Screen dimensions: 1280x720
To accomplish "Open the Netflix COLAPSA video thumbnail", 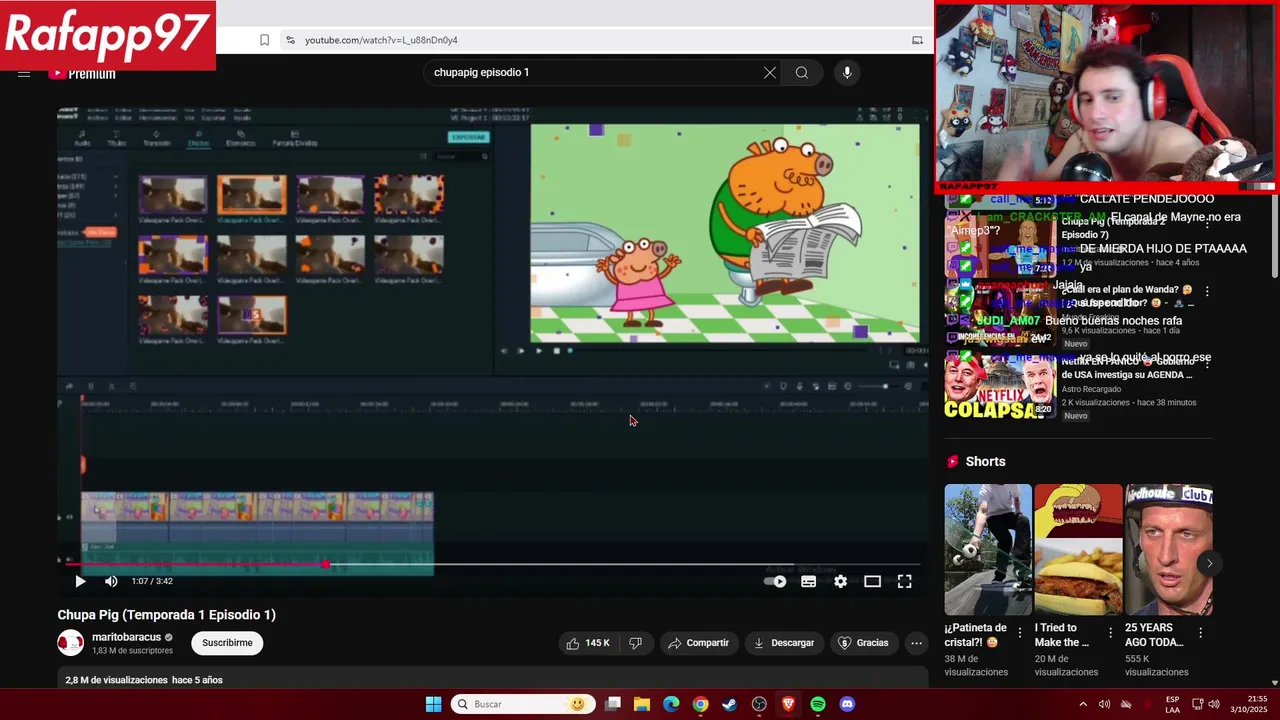I will click(1000, 387).
